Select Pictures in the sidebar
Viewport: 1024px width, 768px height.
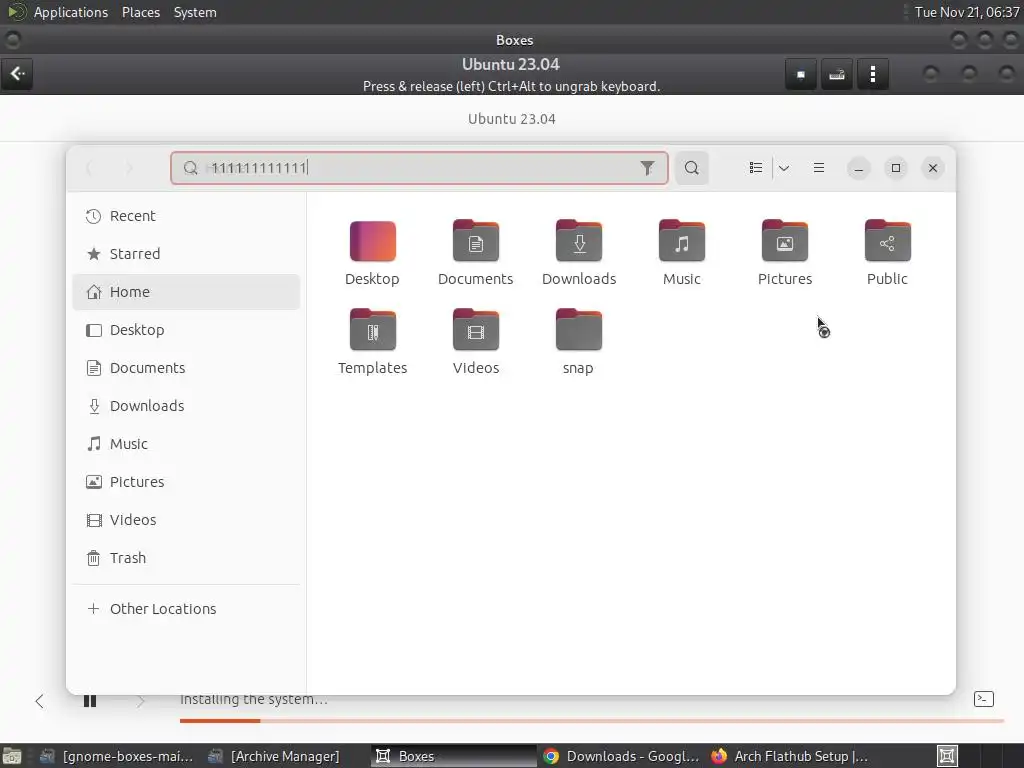pos(186,481)
